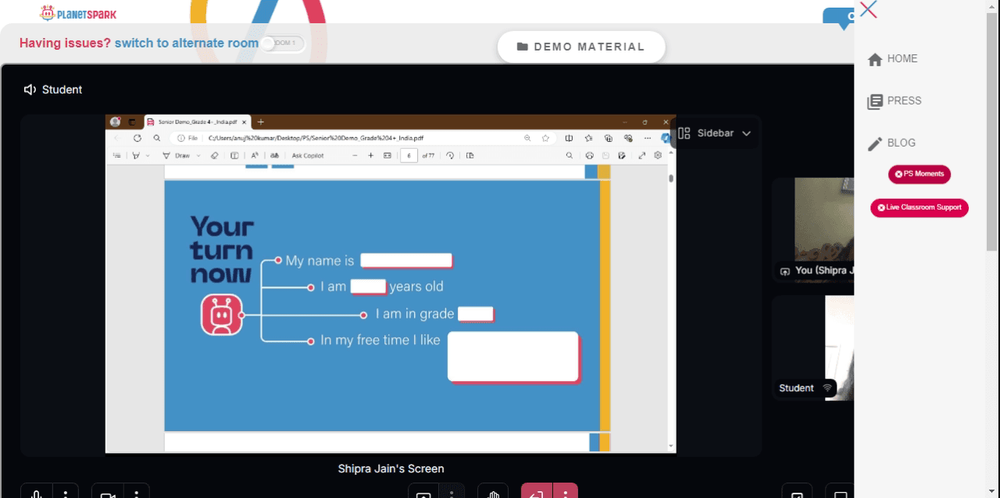The image size is (1000, 498).
Task: Open a new tab with the plus
Action: (260, 122)
